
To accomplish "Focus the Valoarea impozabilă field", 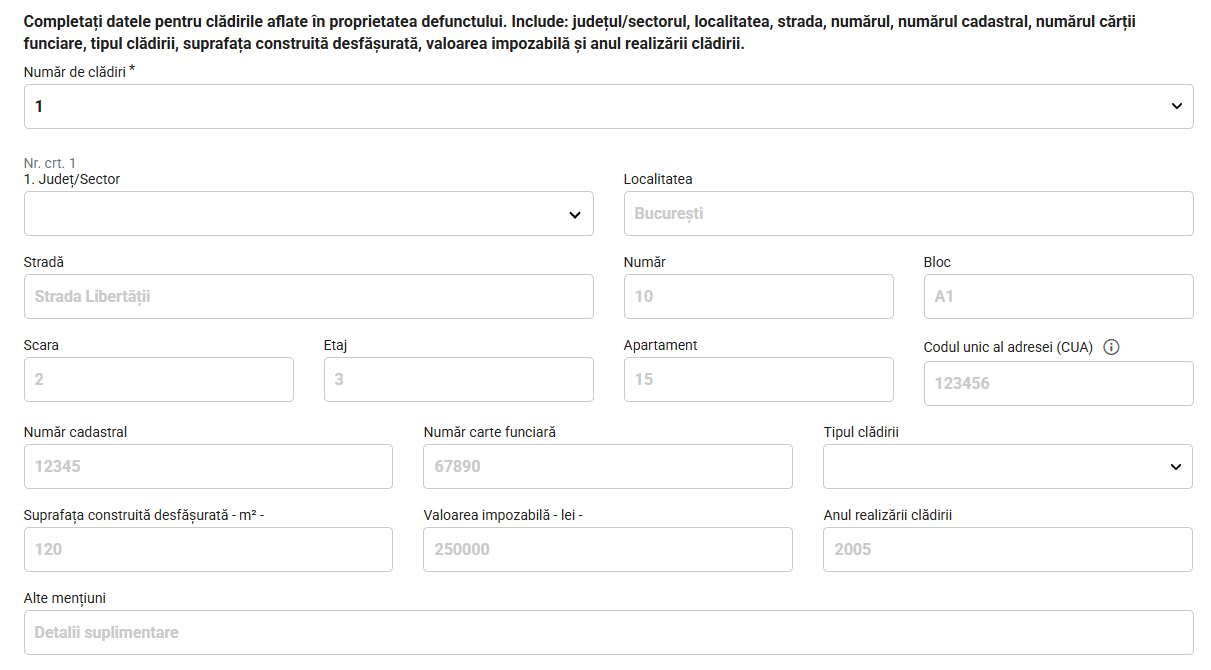I will pyautogui.click(x=608, y=549).
